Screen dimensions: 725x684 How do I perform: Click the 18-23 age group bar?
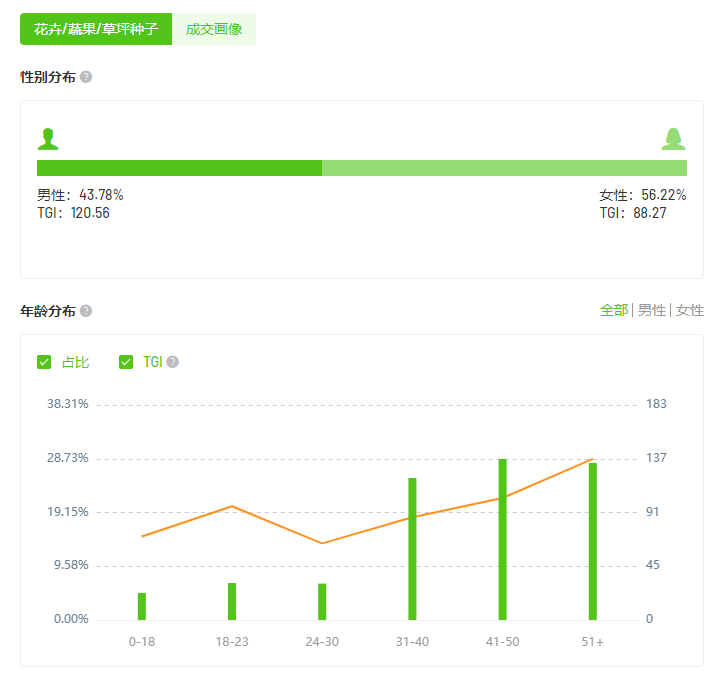232,601
